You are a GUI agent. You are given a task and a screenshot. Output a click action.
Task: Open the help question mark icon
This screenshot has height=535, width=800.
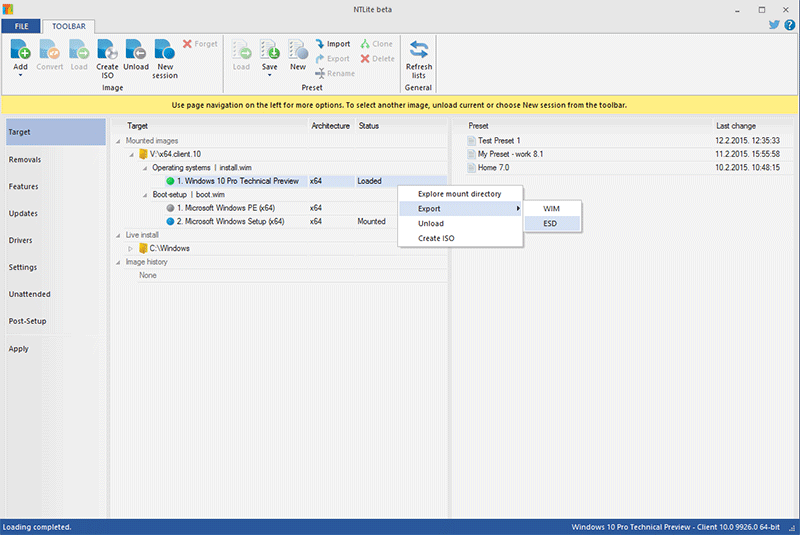[x=789, y=25]
